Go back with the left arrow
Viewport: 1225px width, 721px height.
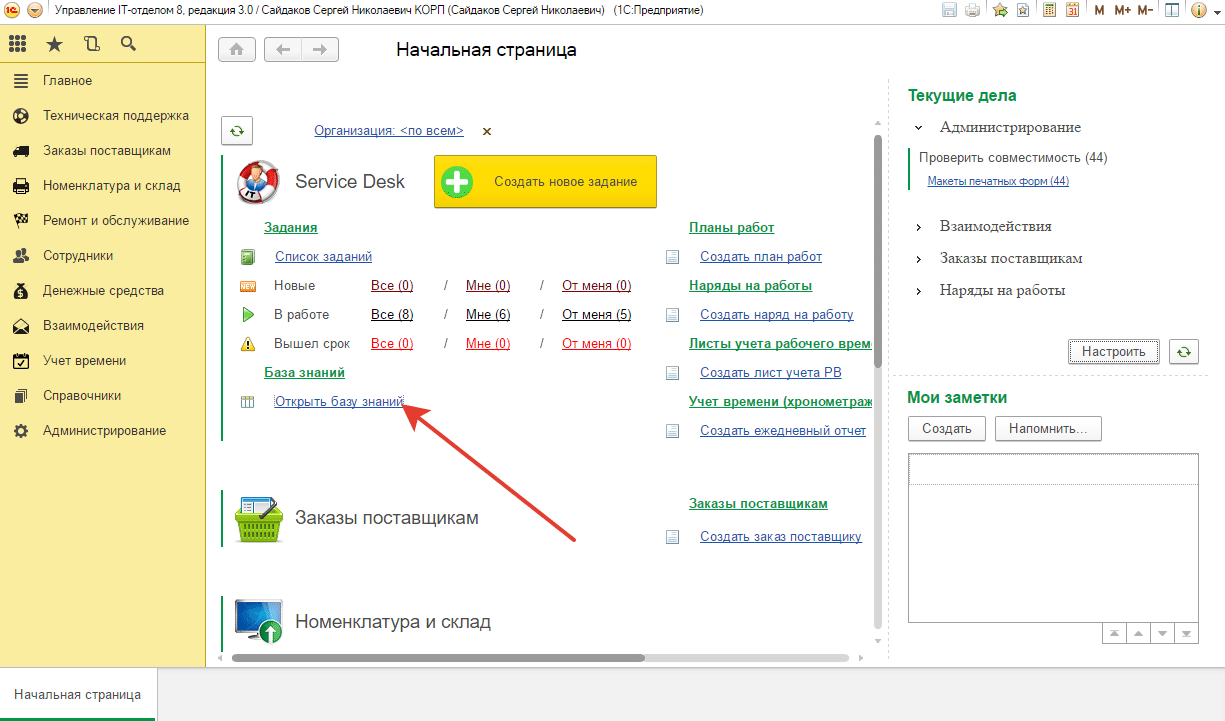tap(283, 50)
